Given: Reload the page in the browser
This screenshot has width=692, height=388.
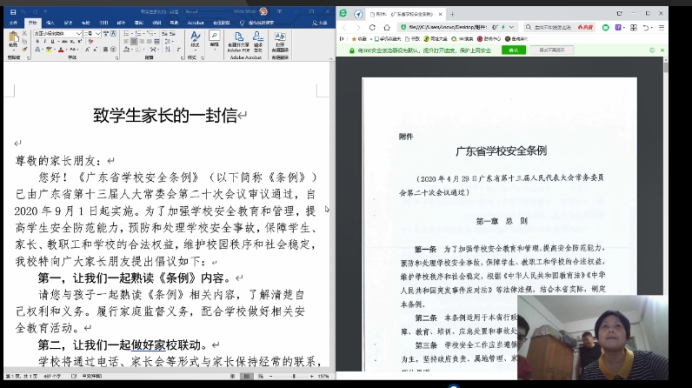Looking at the screenshot, I should click(x=372, y=27).
